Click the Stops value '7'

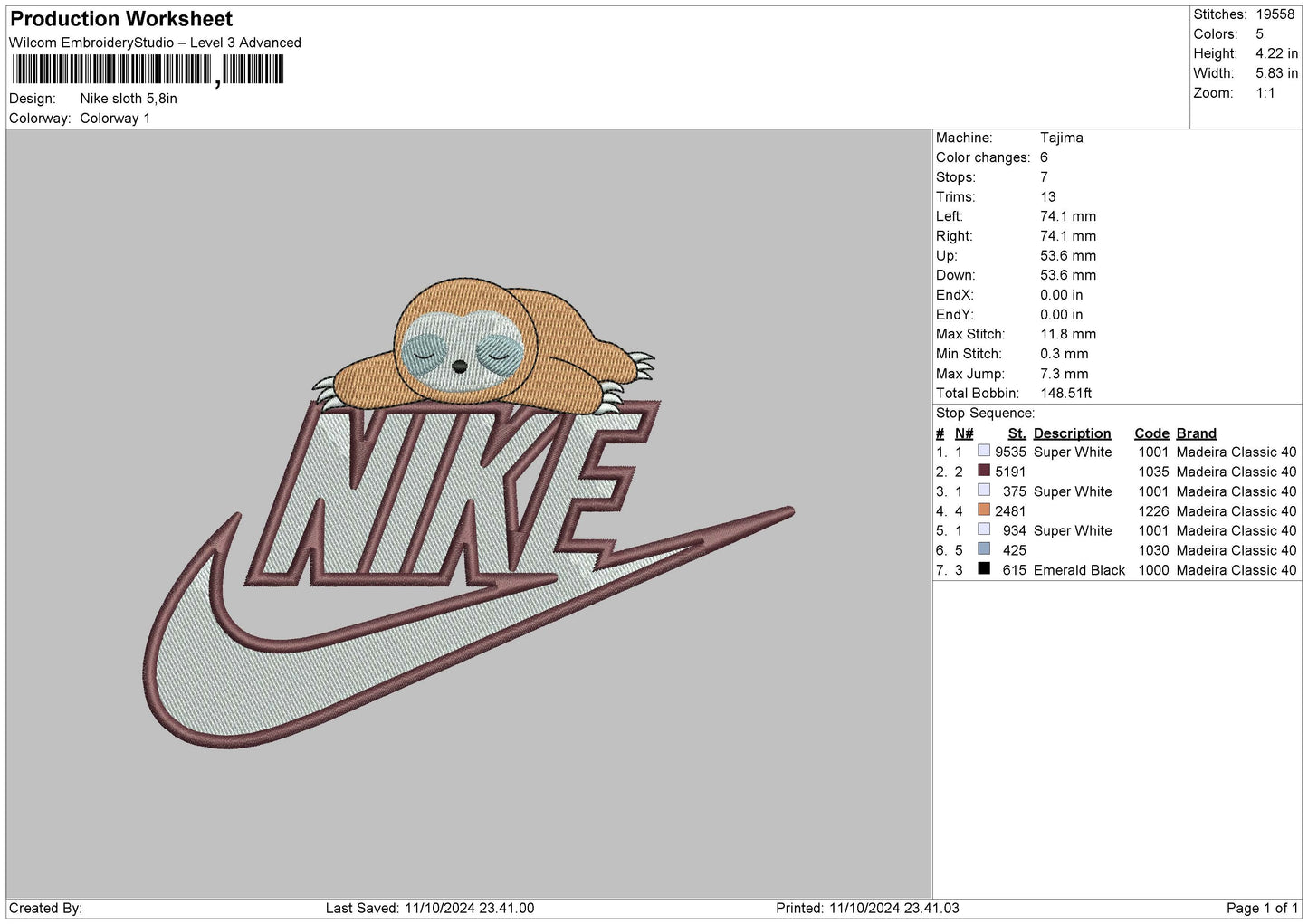(x=1044, y=177)
